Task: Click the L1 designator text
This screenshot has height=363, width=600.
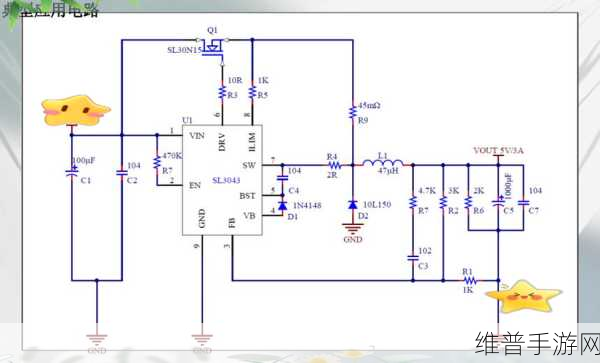Action: [383, 155]
